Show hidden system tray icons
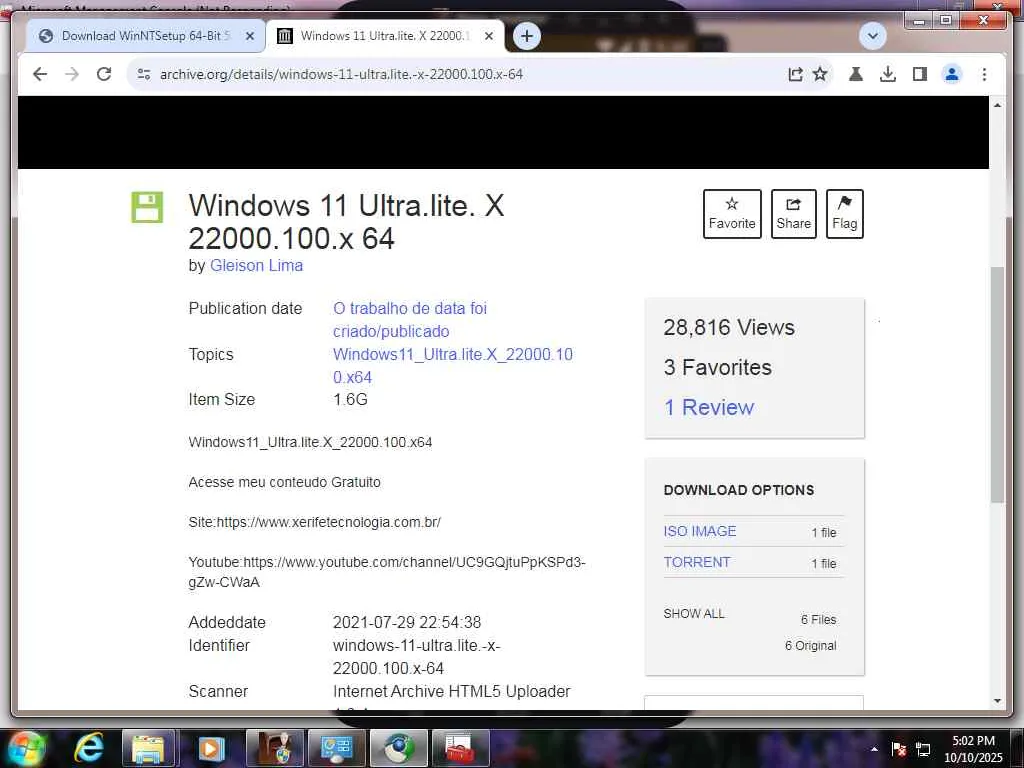Viewport: 1024px width, 768px height. (874, 749)
